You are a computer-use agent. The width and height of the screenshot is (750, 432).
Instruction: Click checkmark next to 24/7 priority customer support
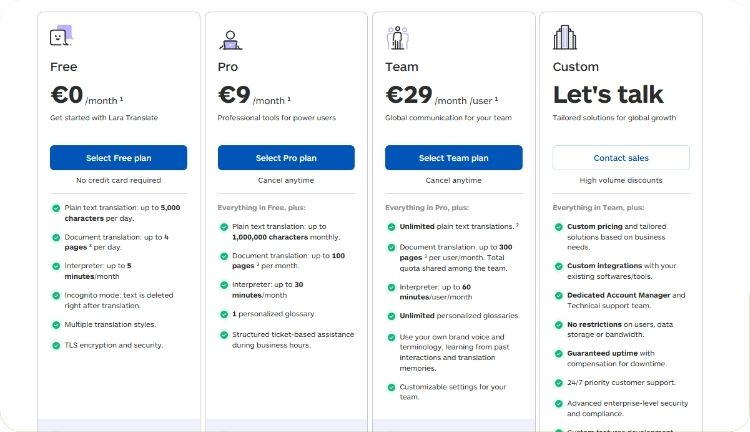click(559, 383)
